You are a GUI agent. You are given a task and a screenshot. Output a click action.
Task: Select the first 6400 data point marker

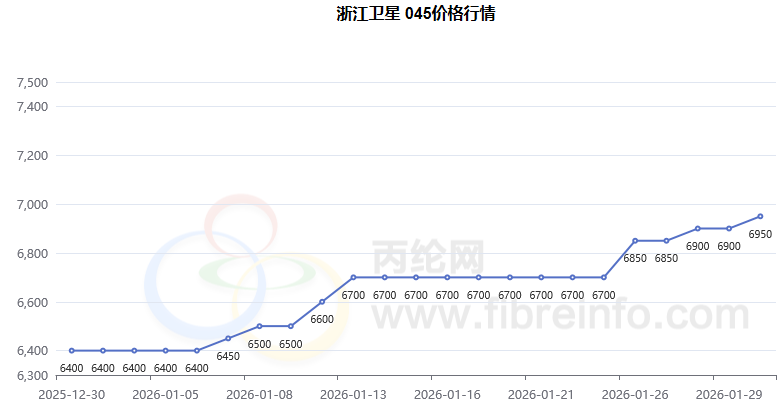click(x=72, y=351)
